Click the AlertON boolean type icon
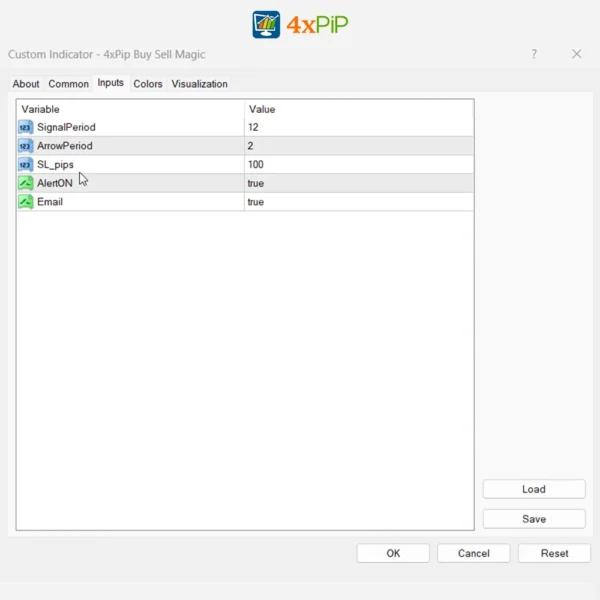 pyautogui.click(x=26, y=183)
